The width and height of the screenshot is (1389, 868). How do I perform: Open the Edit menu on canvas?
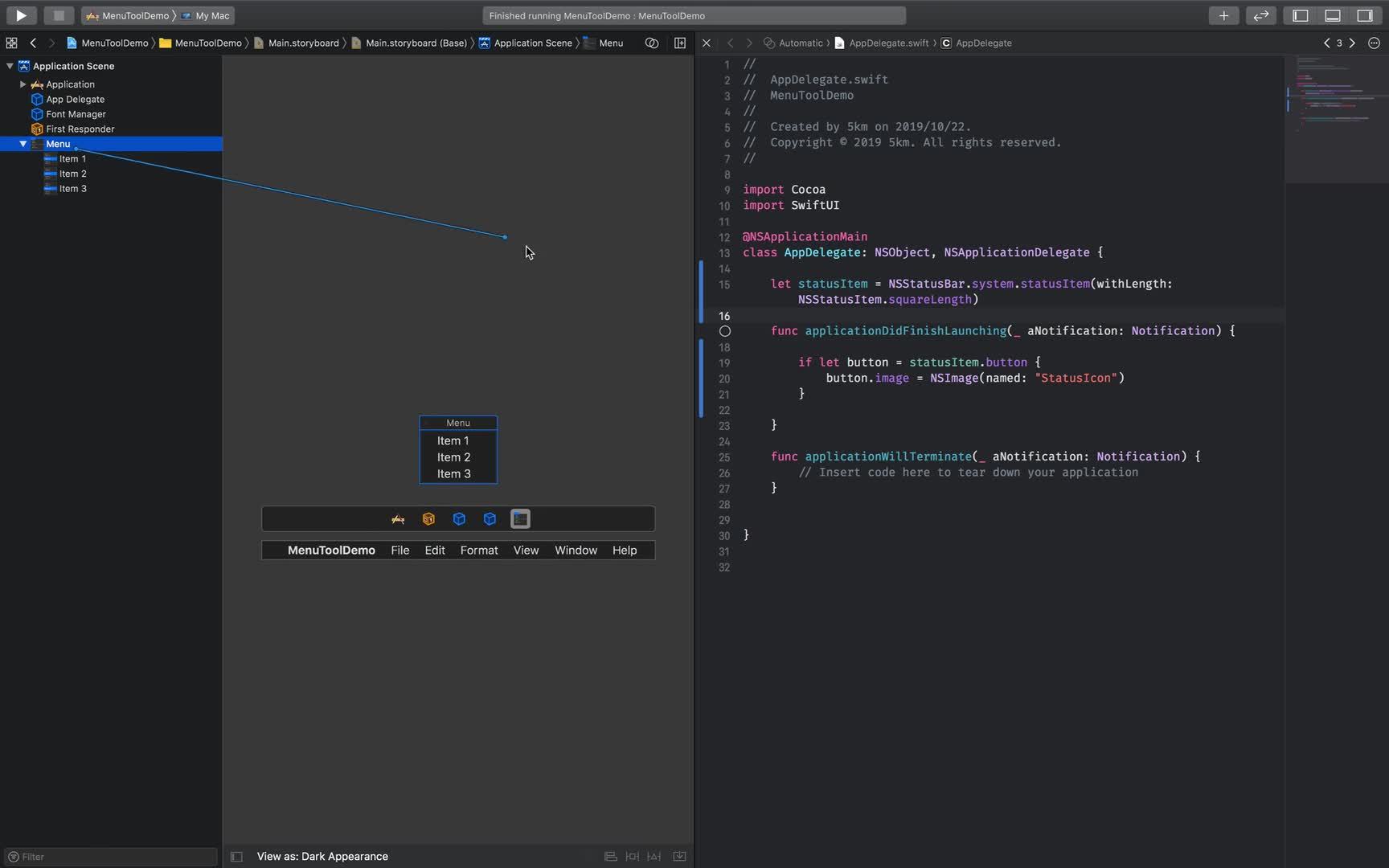(435, 551)
